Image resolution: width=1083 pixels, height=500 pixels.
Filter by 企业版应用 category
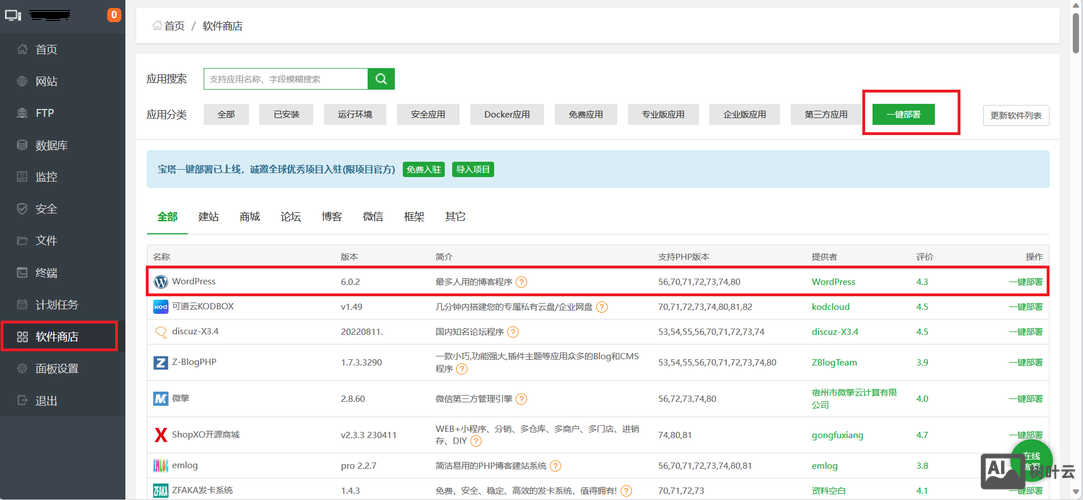[745, 115]
